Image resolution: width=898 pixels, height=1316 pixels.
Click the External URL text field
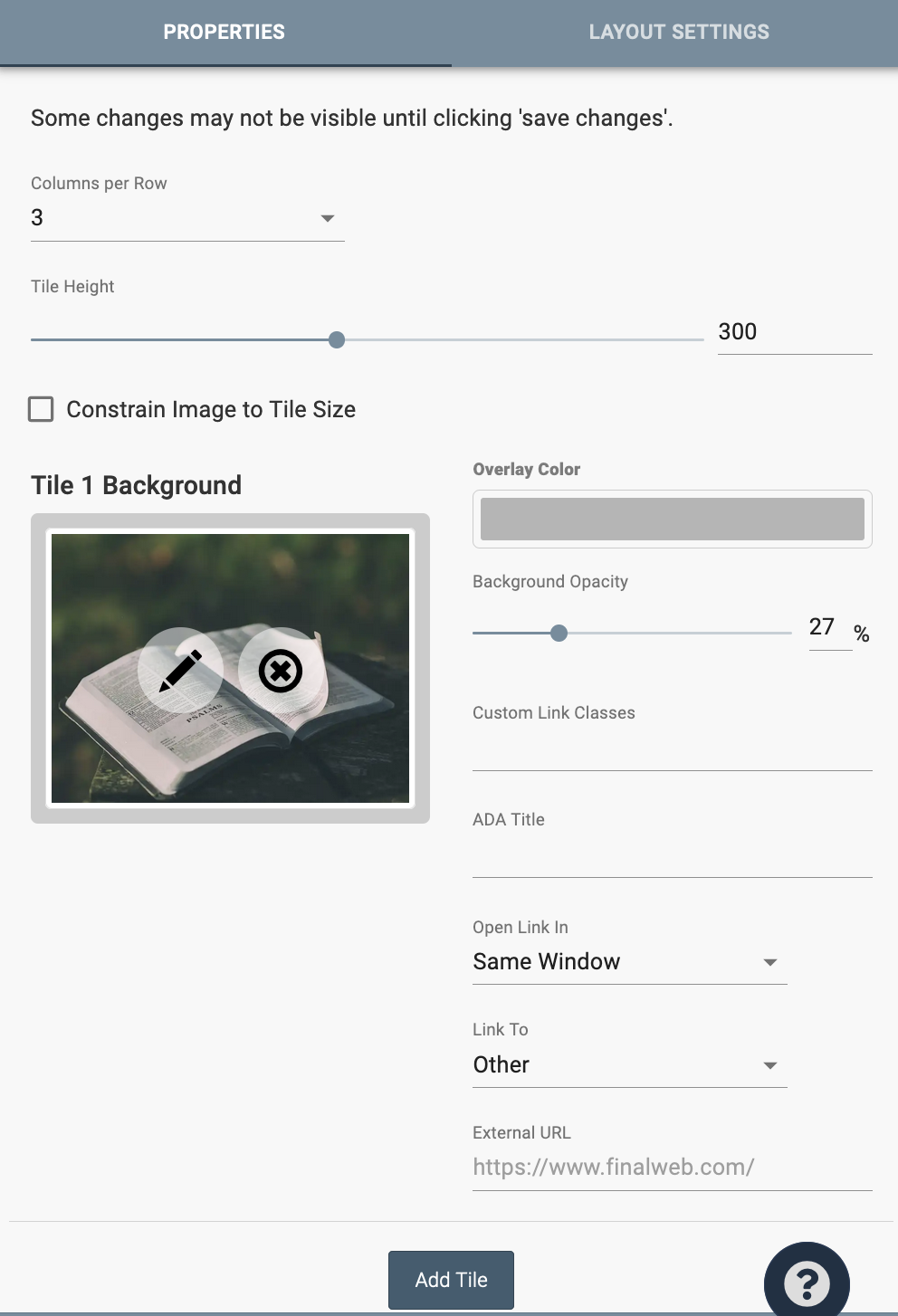[672, 1168]
